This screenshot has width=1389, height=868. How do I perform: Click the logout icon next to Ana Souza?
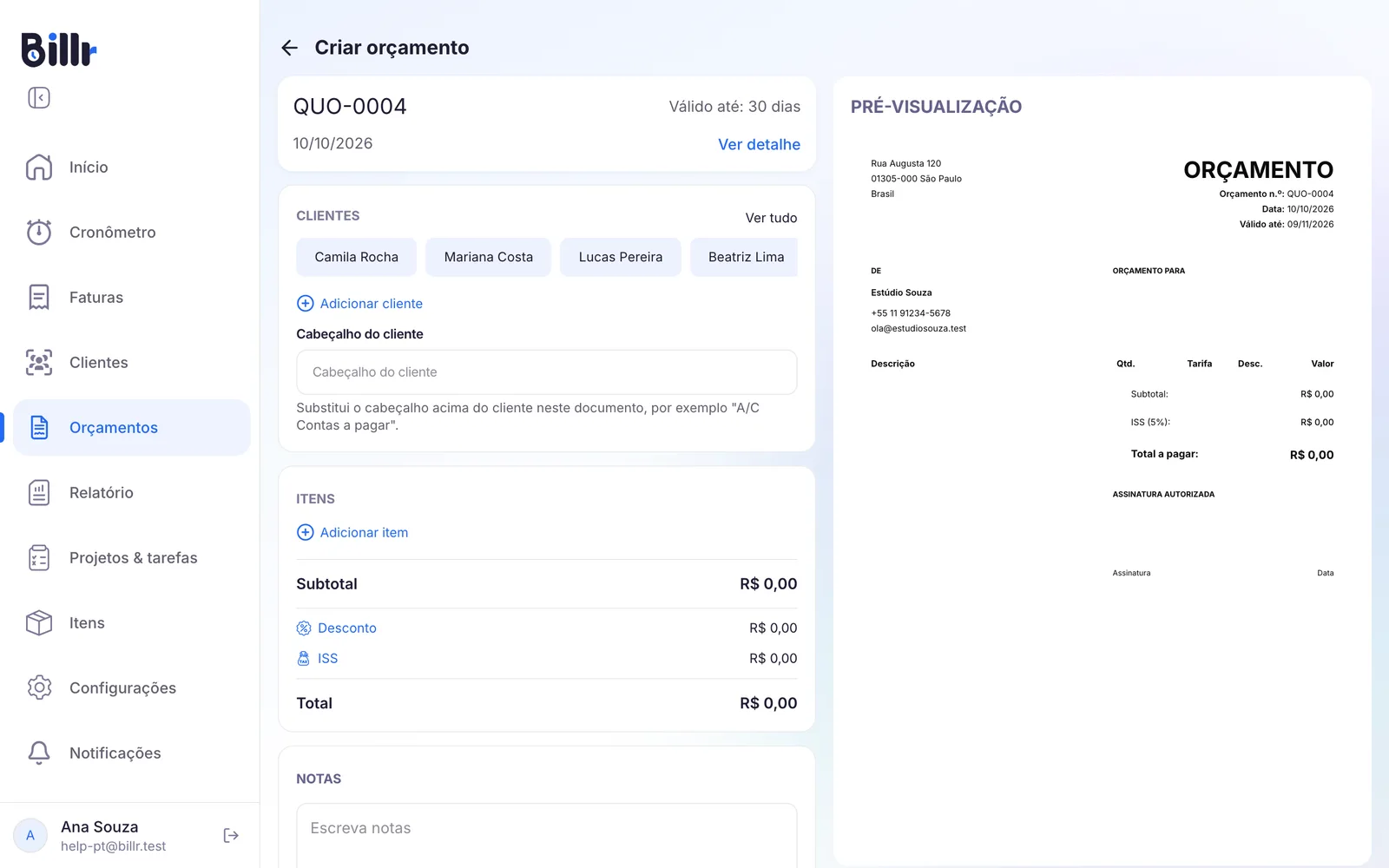point(231,836)
